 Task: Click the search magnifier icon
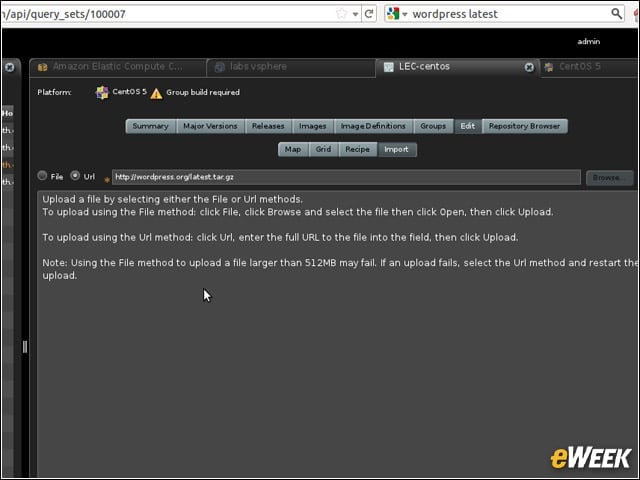616,13
